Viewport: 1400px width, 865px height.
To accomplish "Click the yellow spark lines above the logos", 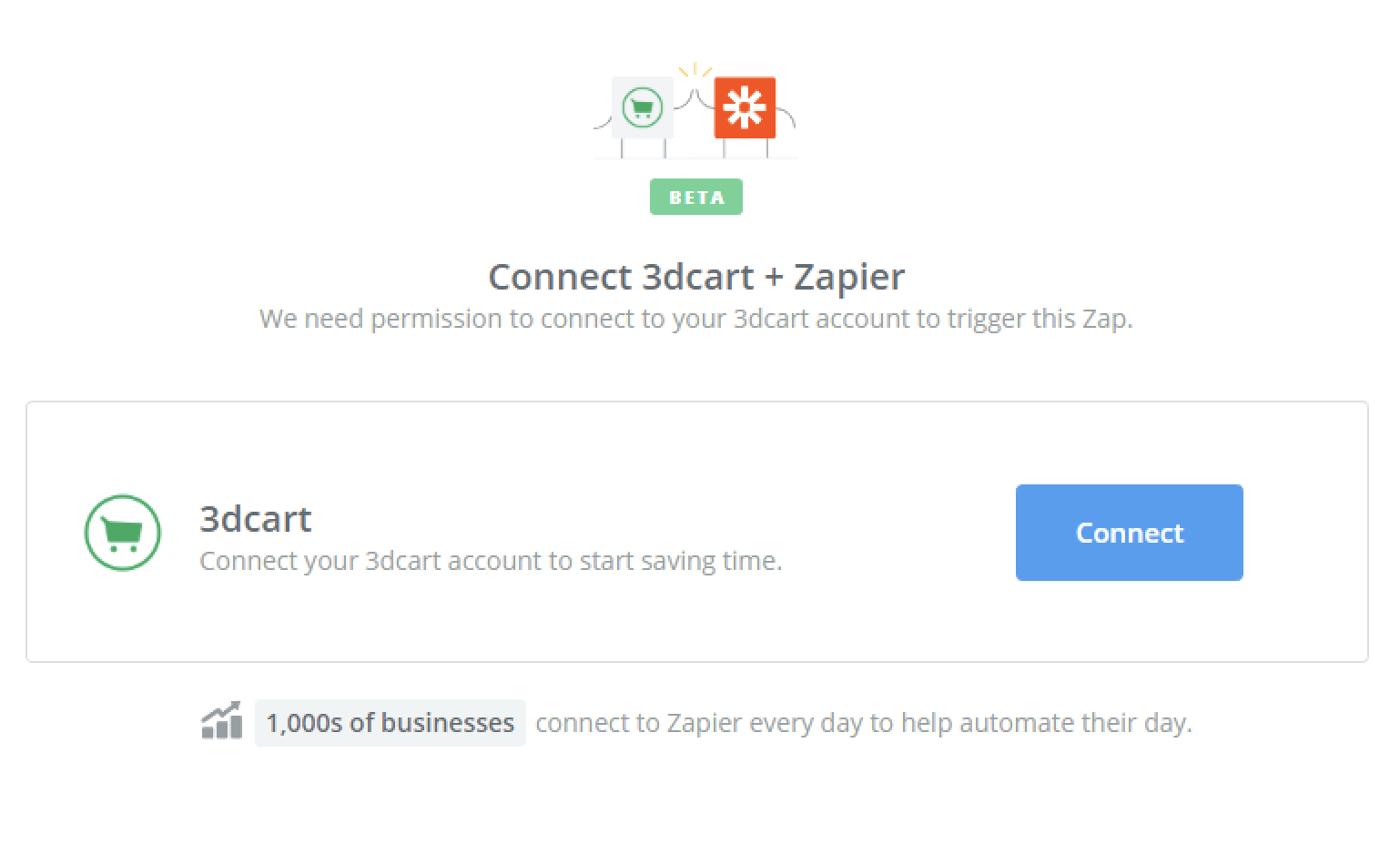I will 695,70.
